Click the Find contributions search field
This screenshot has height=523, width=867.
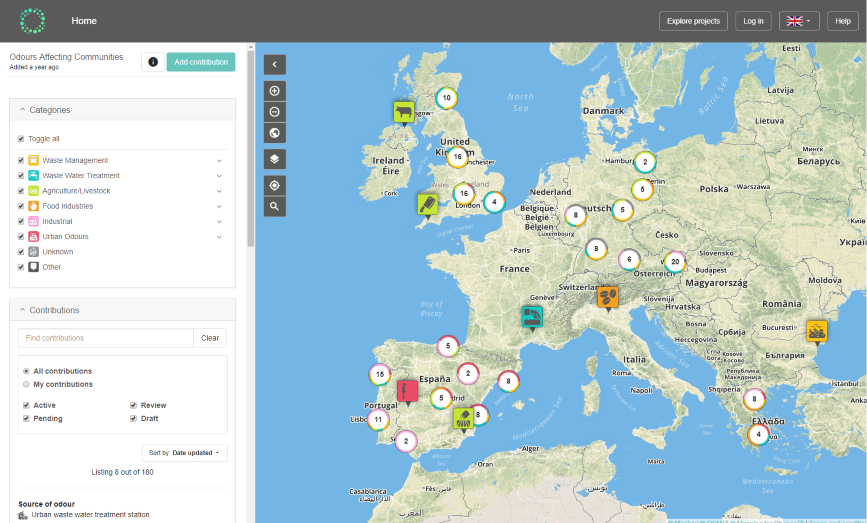point(106,338)
